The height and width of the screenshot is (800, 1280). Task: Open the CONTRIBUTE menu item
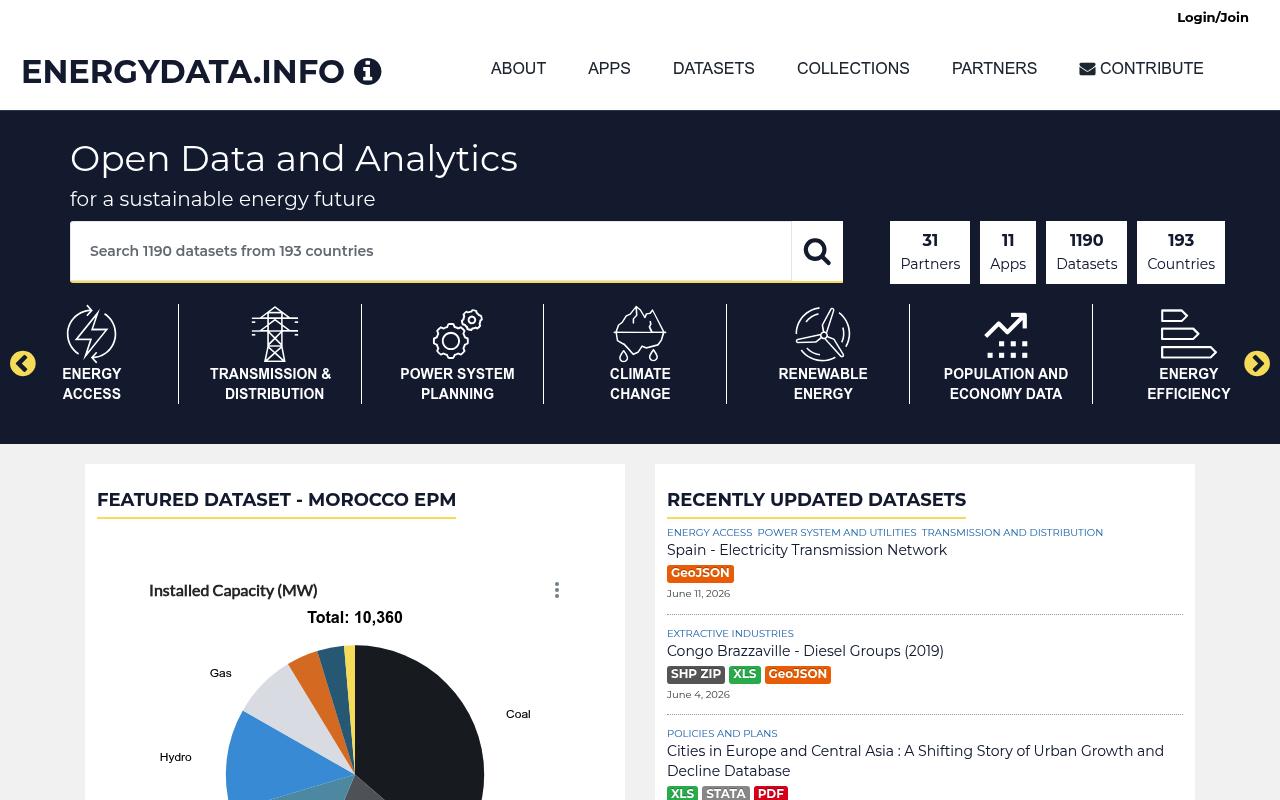1141,69
